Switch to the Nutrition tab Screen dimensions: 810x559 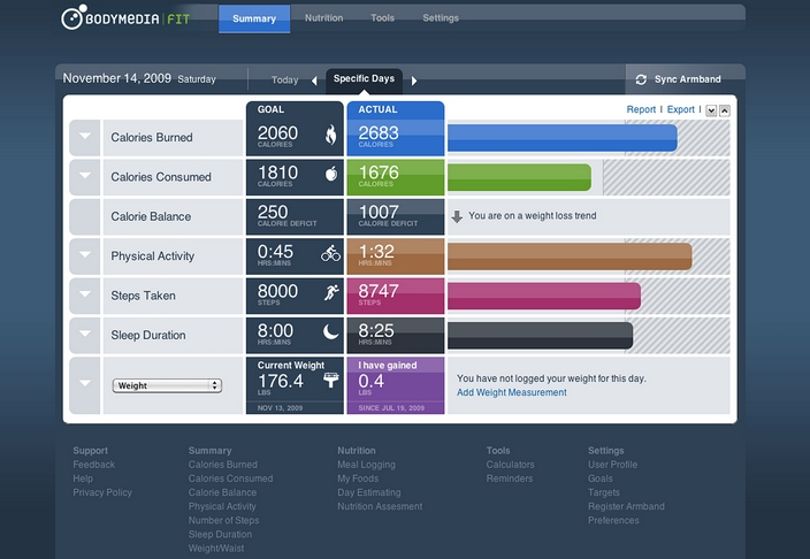[324, 18]
